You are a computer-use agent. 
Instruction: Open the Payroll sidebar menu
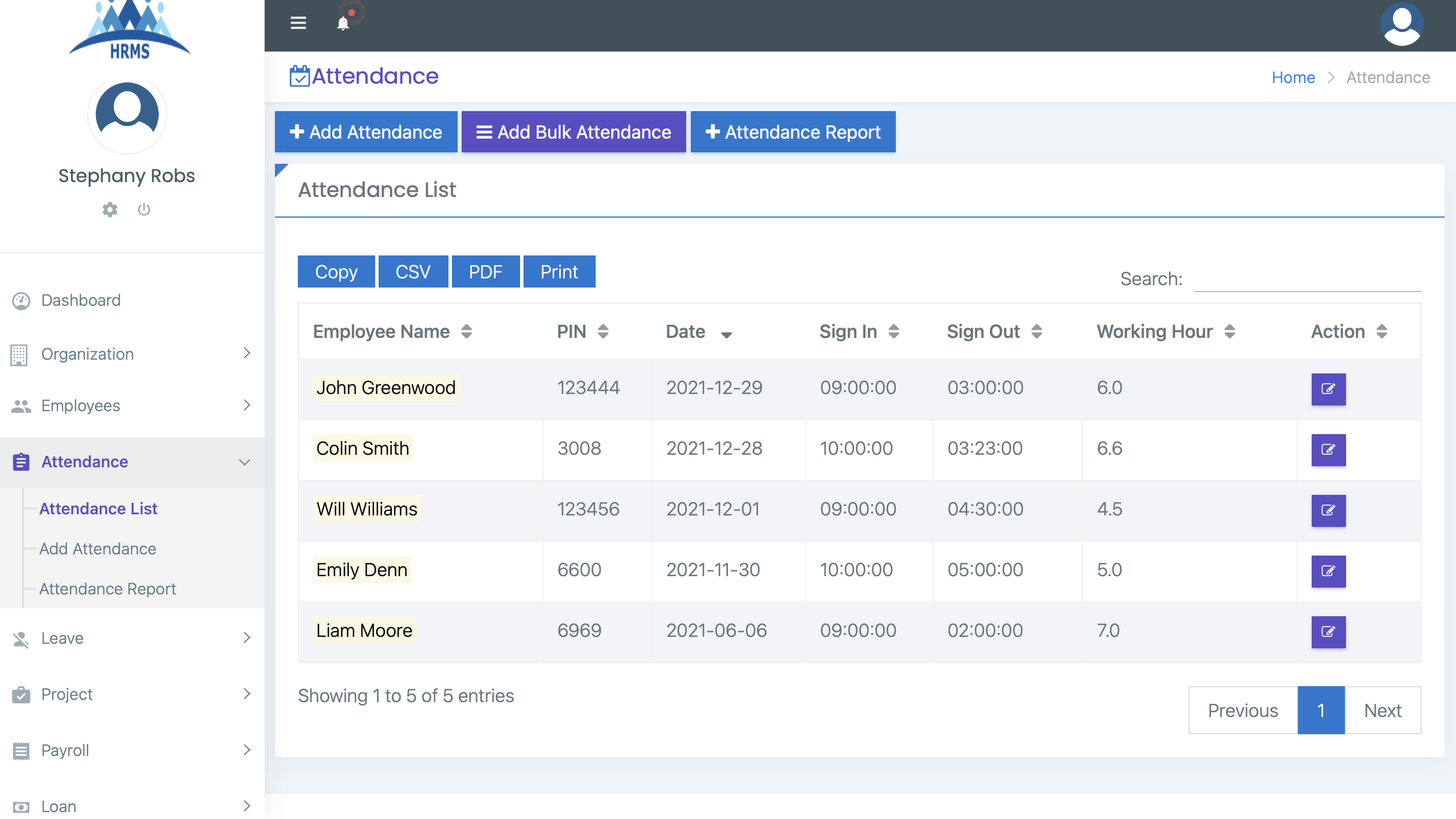pyautogui.click(x=132, y=750)
